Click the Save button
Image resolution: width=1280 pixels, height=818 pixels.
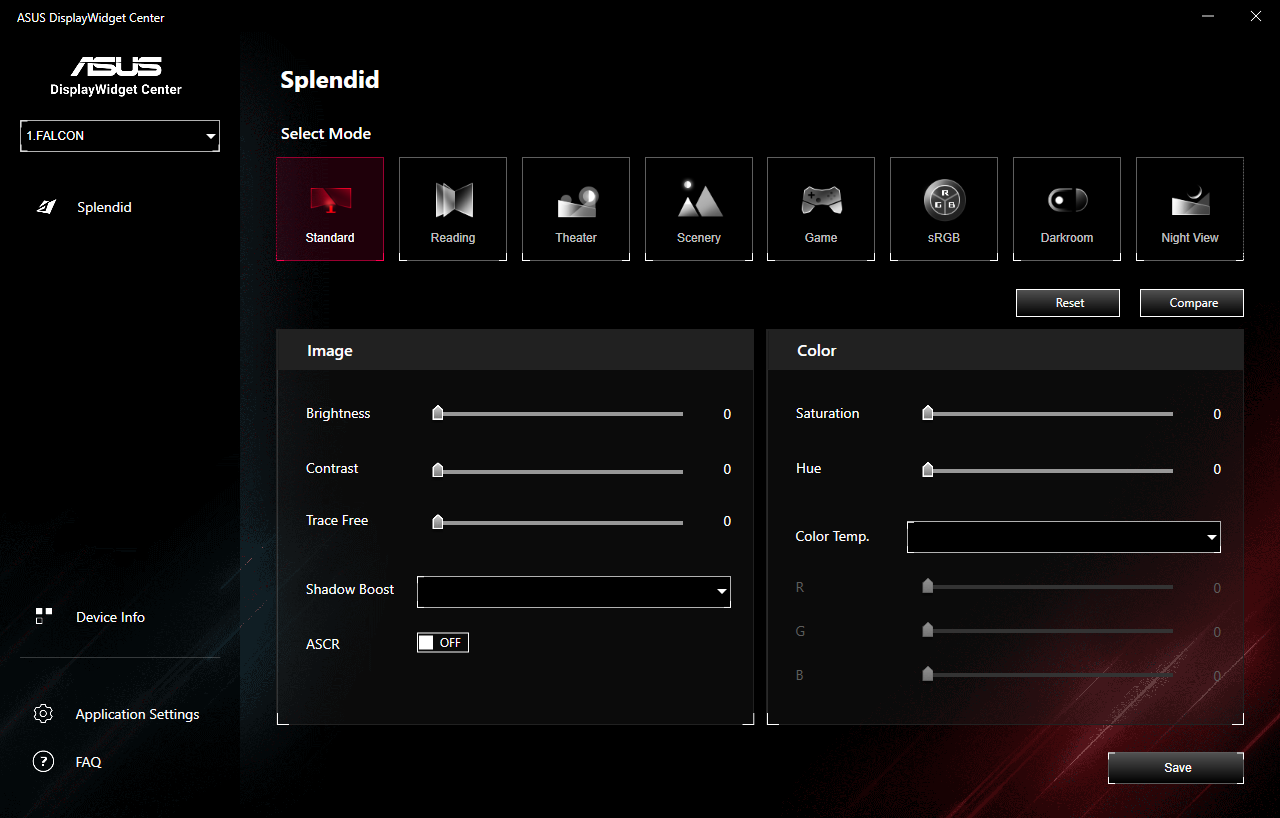tap(1175, 767)
